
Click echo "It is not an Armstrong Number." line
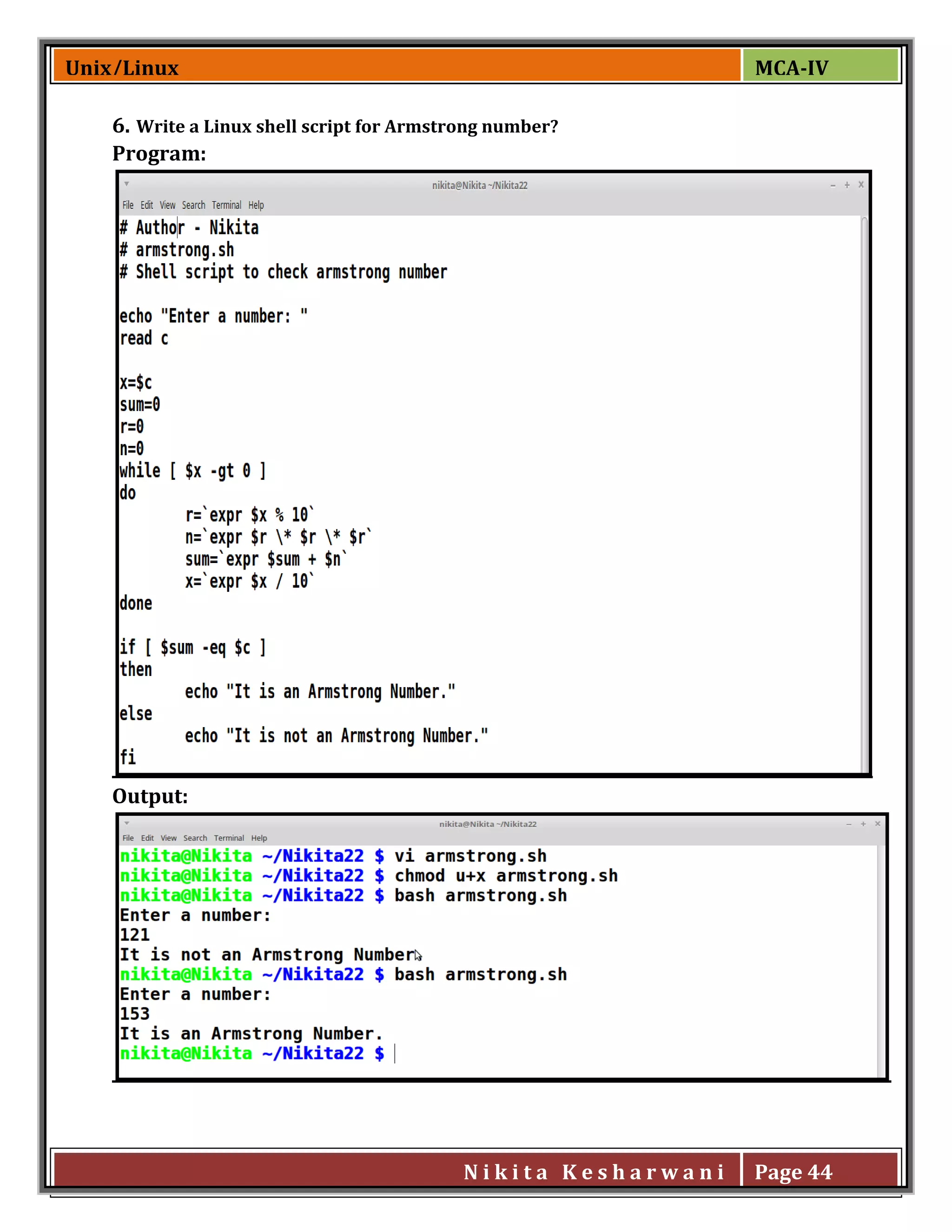(x=336, y=735)
